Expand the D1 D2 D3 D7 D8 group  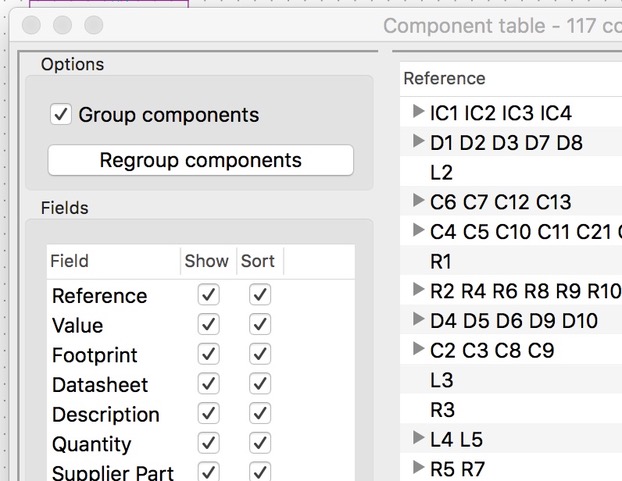[x=418, y=142]
